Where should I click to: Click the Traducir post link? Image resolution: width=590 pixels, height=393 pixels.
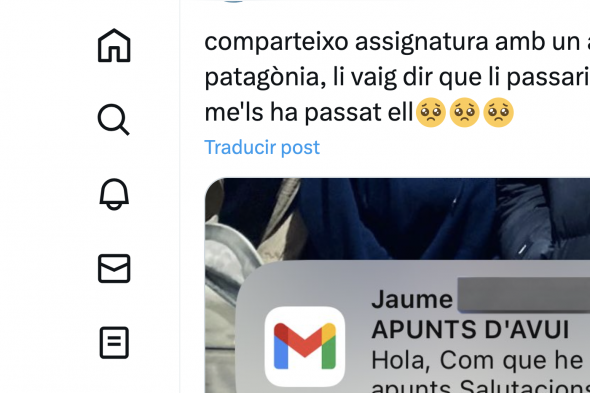[262, 147]
